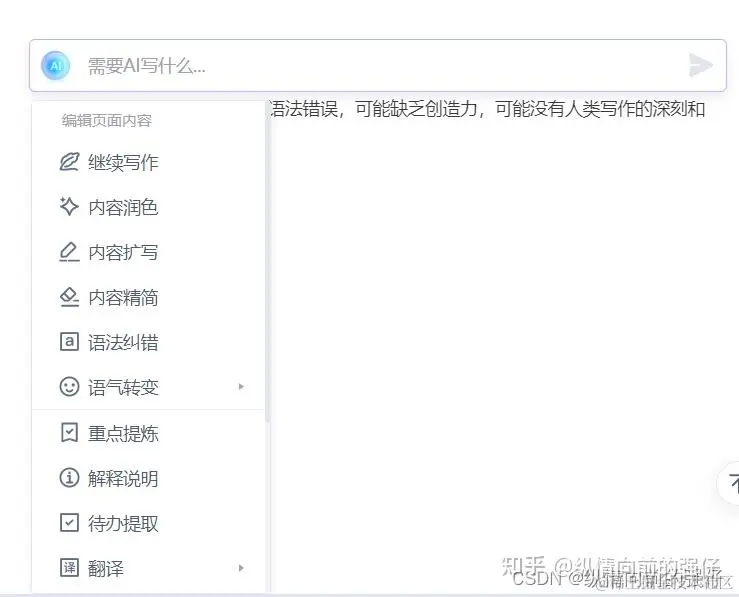Screen dimensions: 739x597
Task: Expand the 语气转变 submenu arrow
Action: pos(241,386)
